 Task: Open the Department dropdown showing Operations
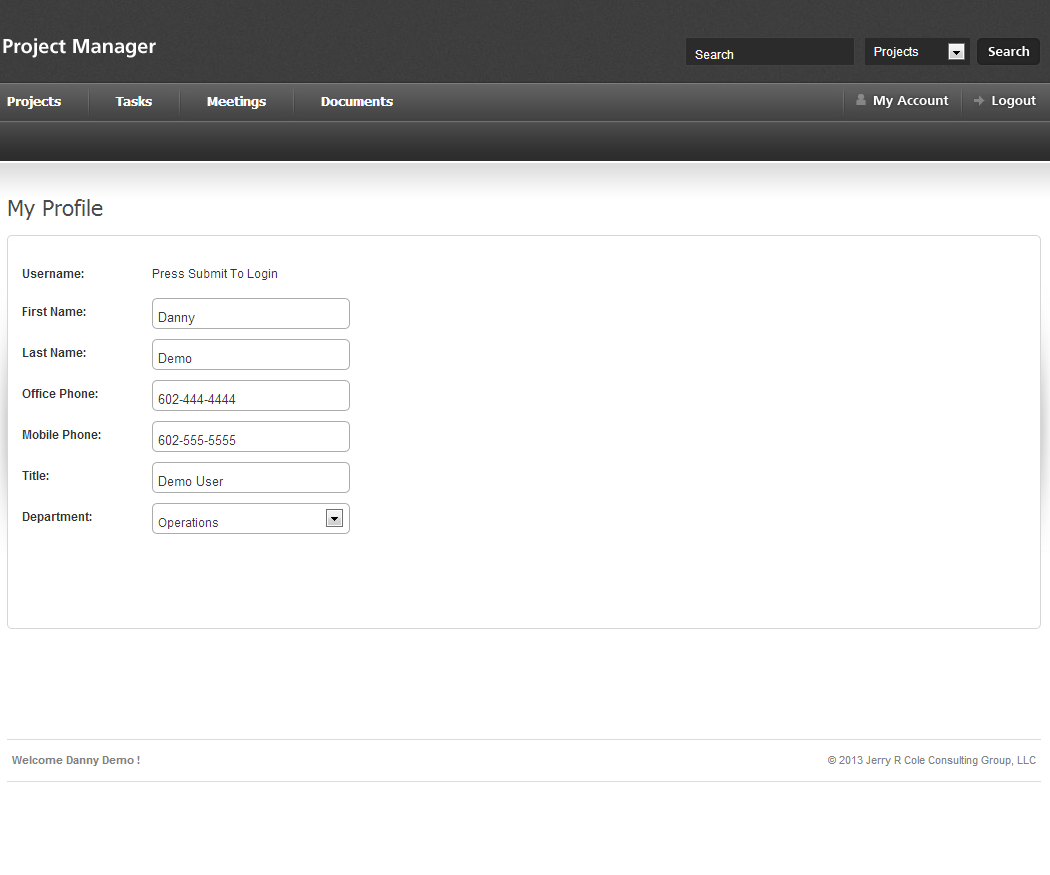(240, 519)
